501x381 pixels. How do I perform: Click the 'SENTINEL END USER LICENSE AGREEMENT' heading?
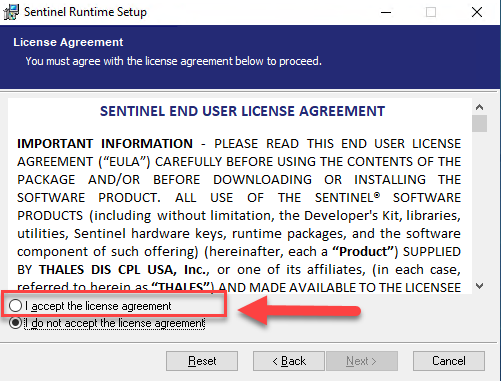pyautogui.click(x=242, y=111)
